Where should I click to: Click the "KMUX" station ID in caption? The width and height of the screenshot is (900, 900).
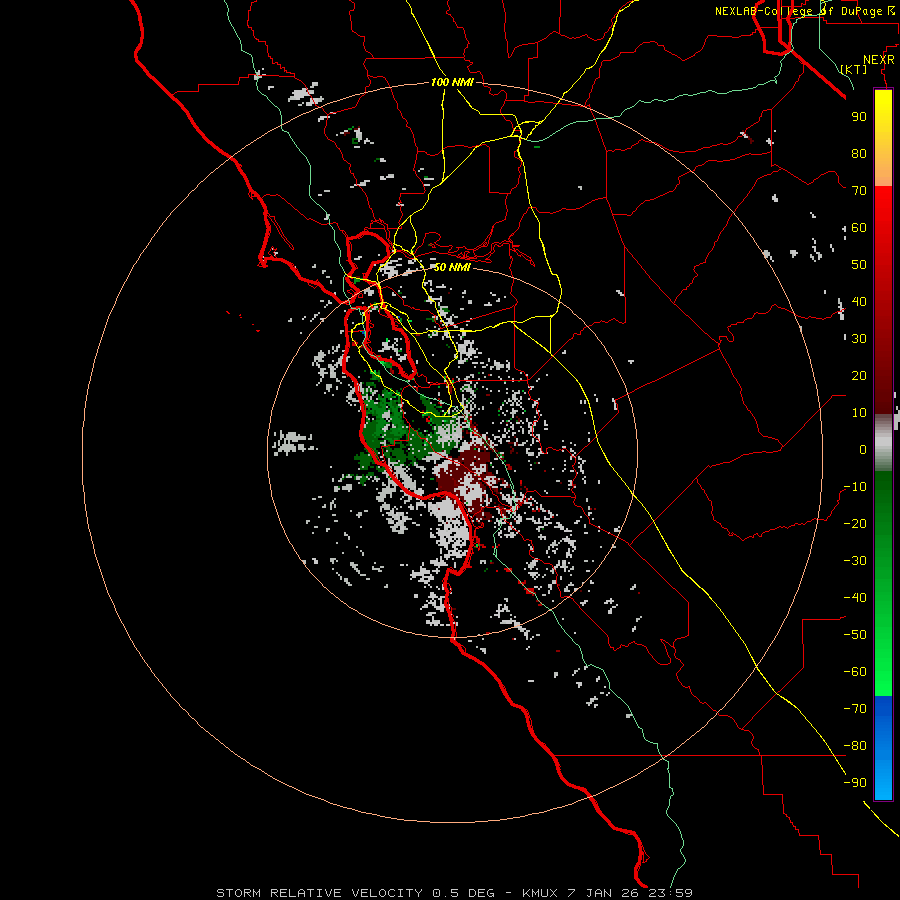click(540, 893)
